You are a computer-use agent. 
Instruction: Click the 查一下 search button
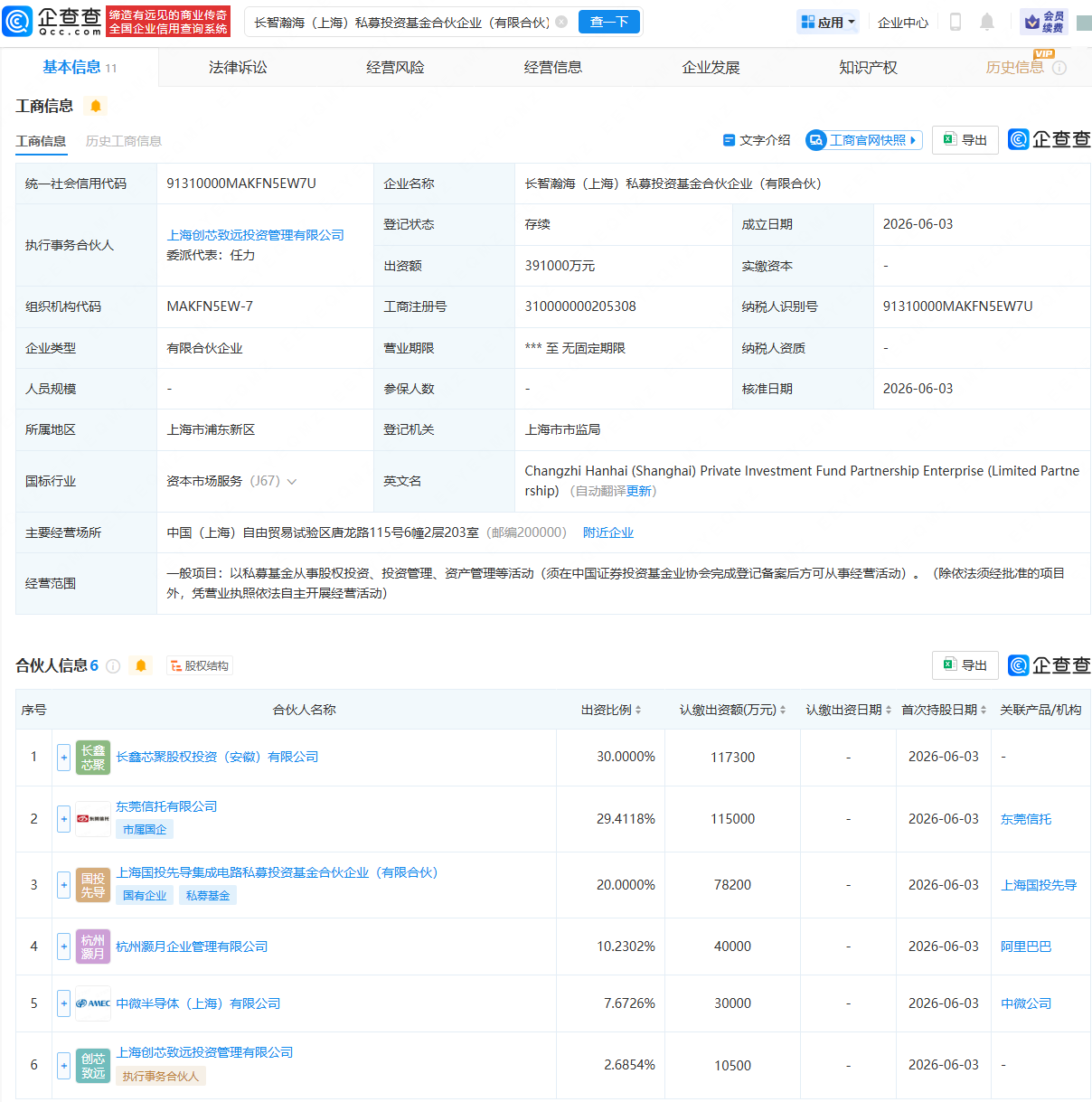609,22
